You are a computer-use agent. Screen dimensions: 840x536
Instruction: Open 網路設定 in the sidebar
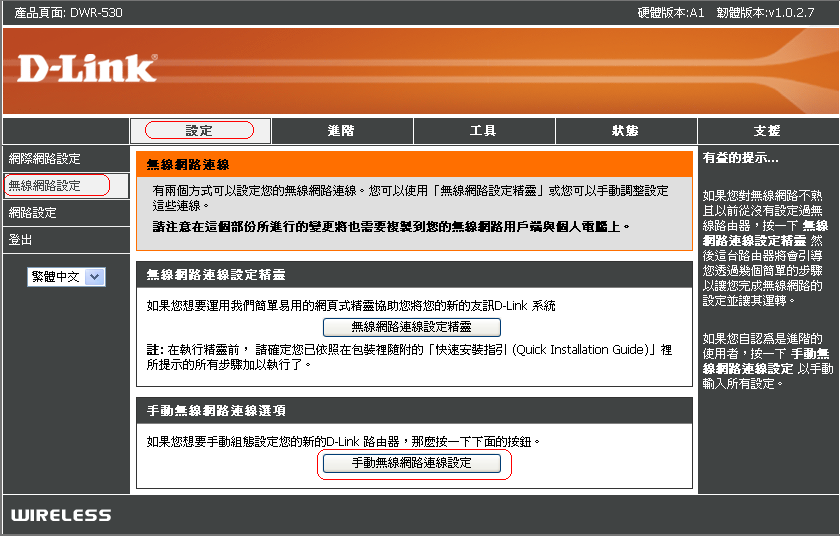pos(66,213)
